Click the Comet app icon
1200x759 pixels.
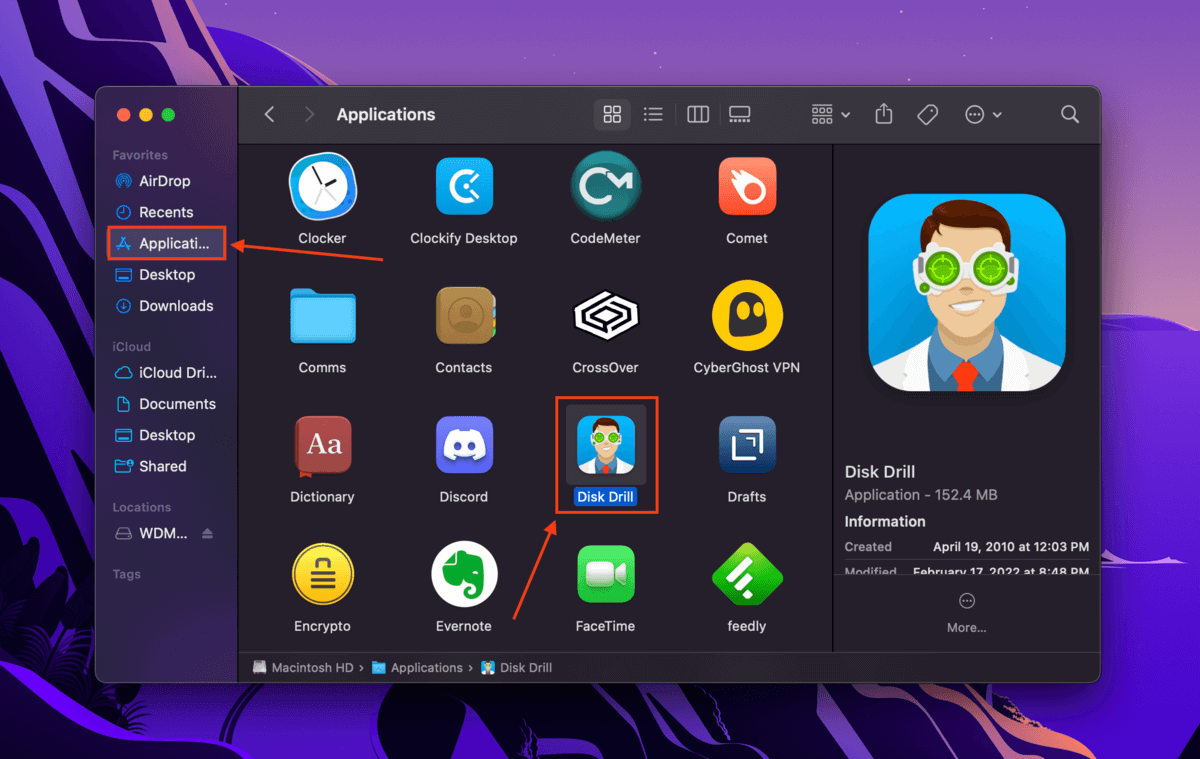(747, 187)
